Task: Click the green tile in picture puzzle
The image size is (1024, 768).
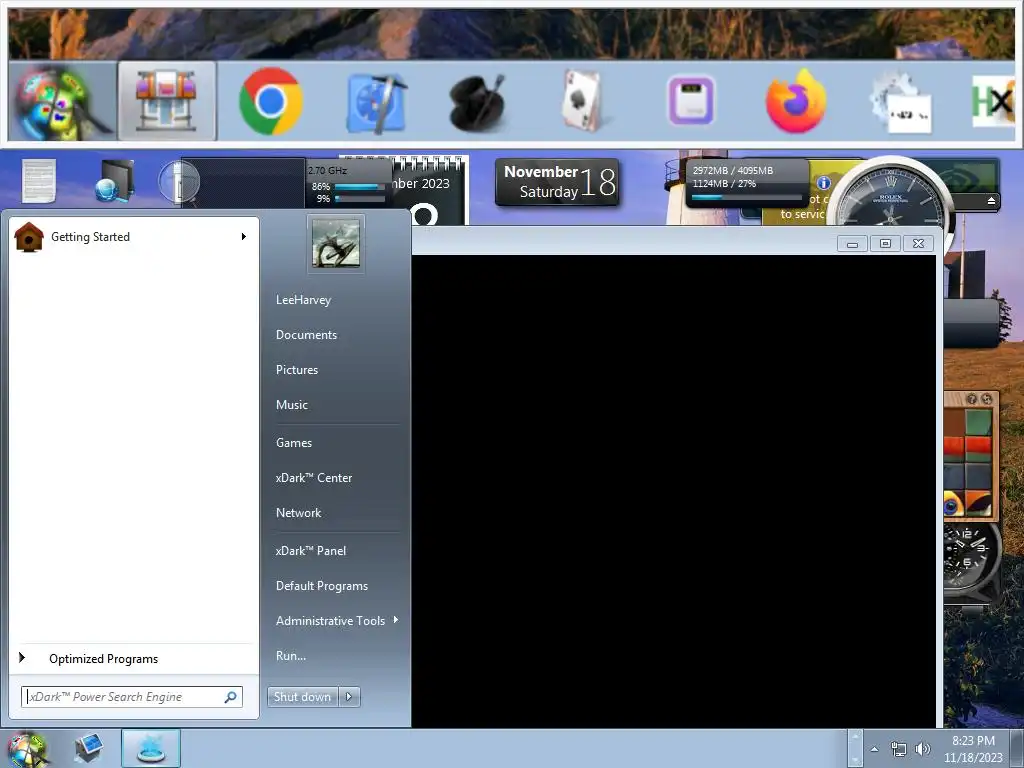Action: coord(978,423)
